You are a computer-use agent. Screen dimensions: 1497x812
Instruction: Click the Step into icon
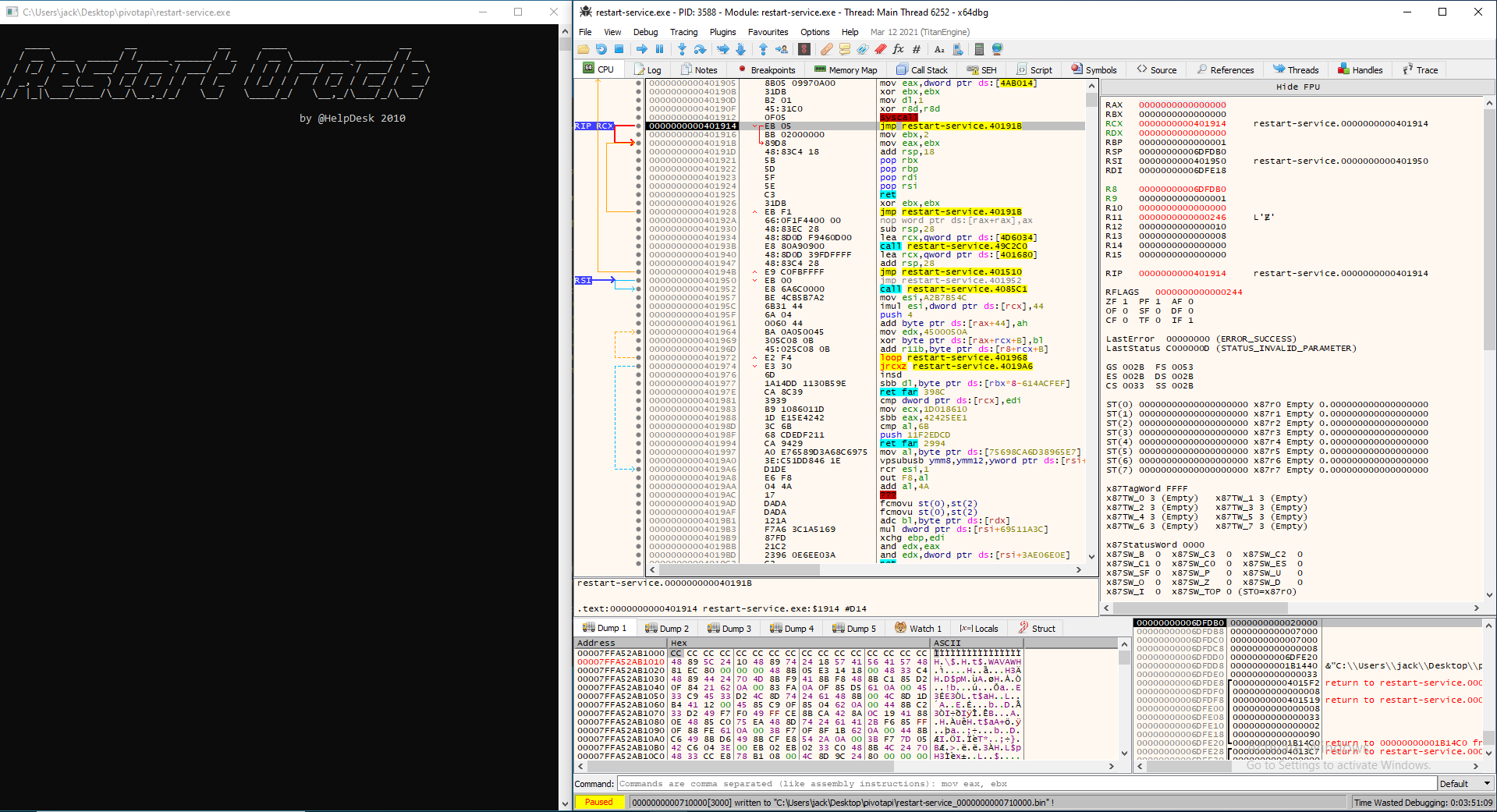[x=682, y=49]
